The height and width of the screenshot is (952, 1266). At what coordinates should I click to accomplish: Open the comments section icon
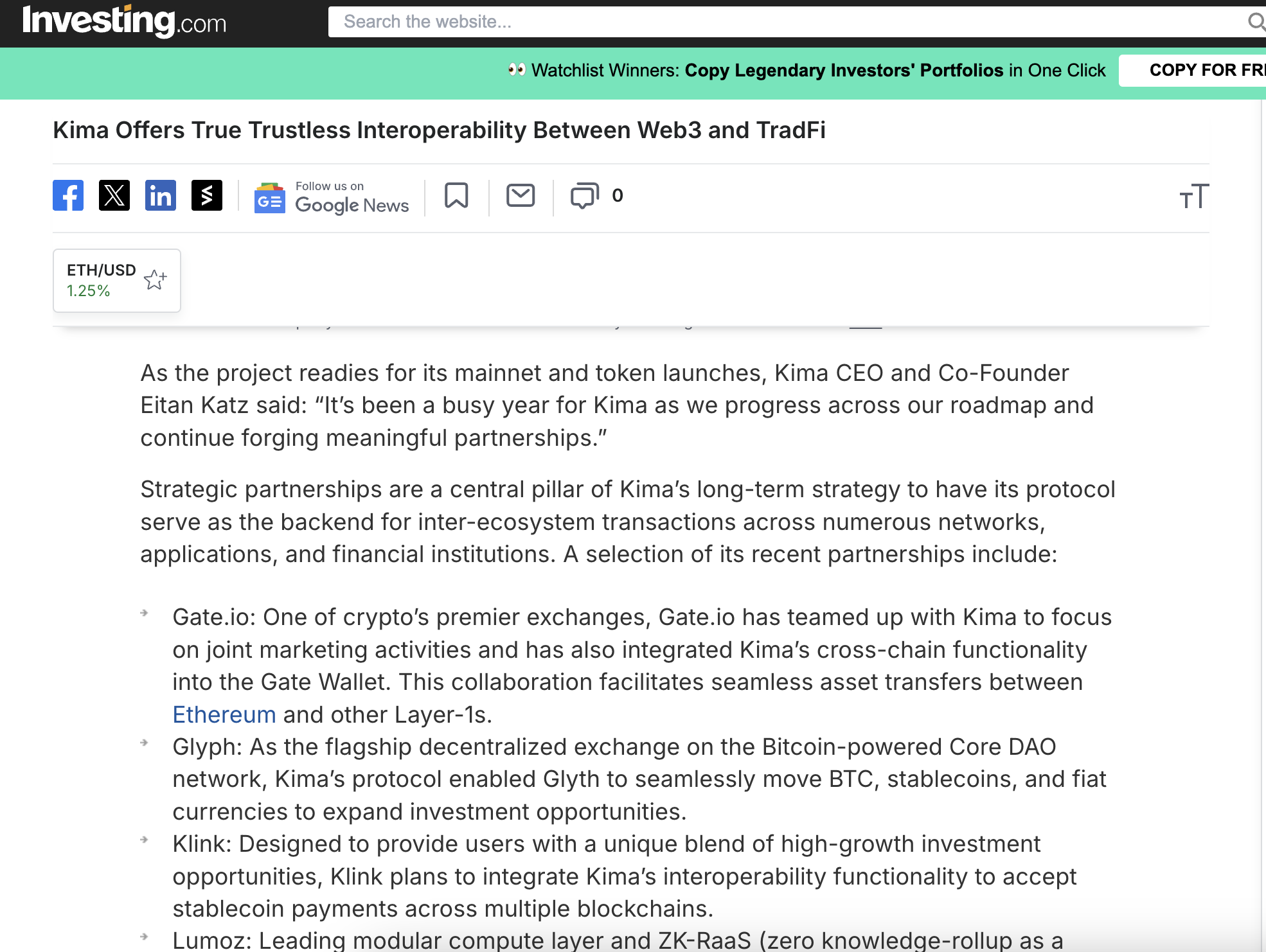click(584, 195)
